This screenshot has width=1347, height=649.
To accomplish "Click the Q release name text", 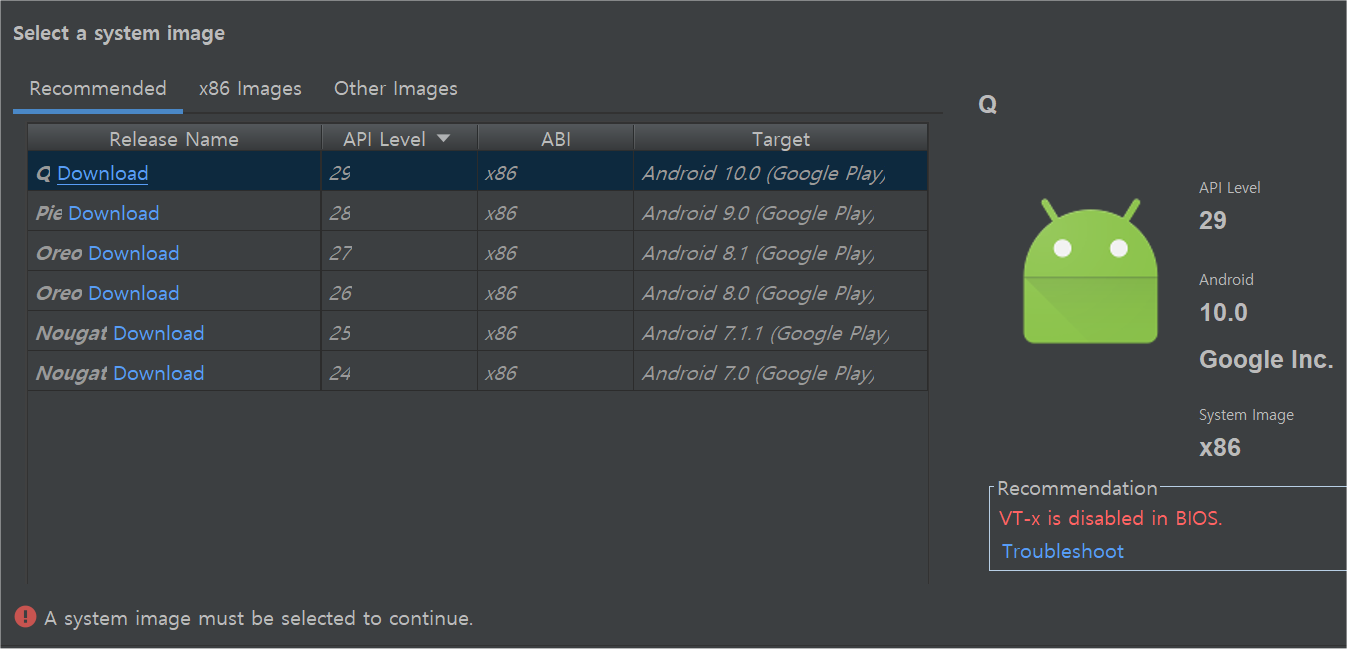I will click(43, 174).
